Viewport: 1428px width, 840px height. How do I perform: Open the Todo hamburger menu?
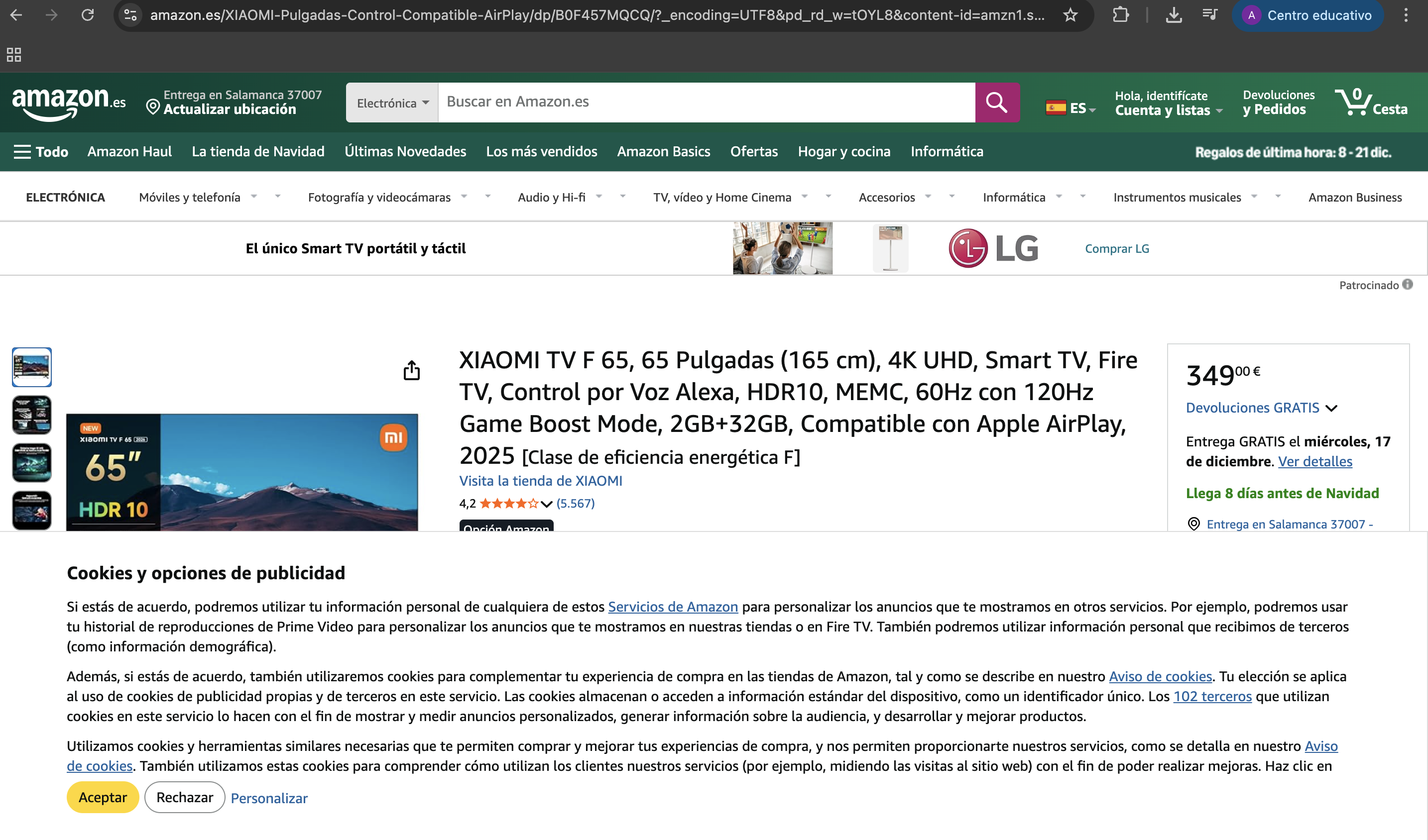(40, 152)
